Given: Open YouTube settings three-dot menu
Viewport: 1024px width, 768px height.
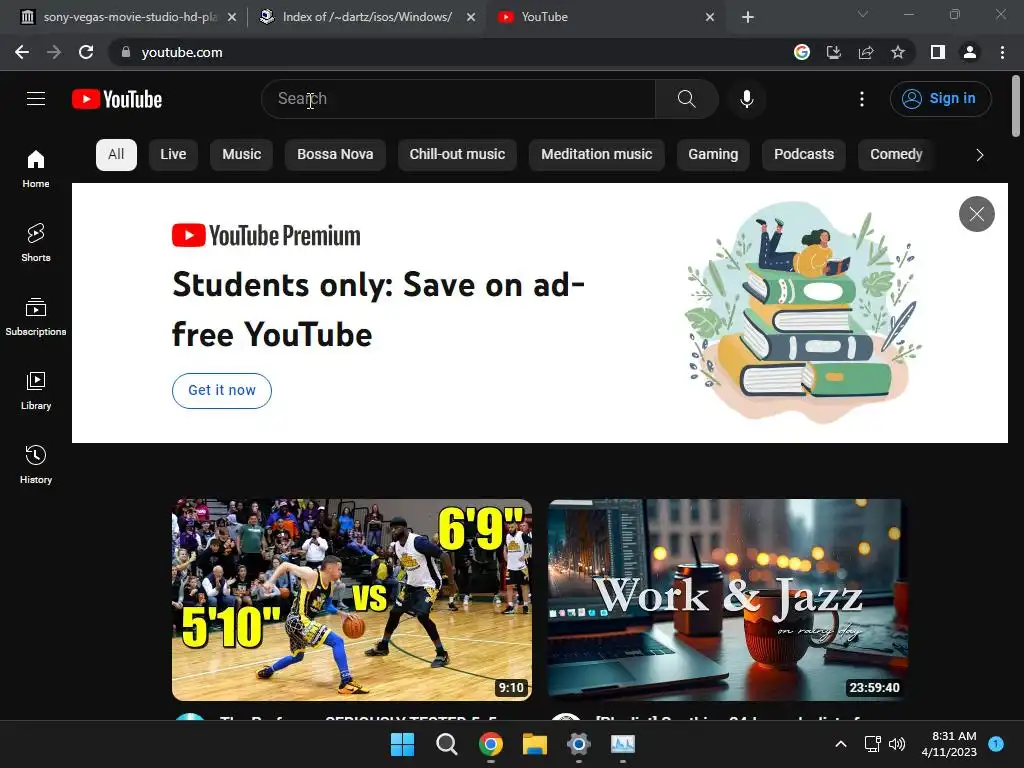Looking at the screenshot, I should tap(862, 99).
